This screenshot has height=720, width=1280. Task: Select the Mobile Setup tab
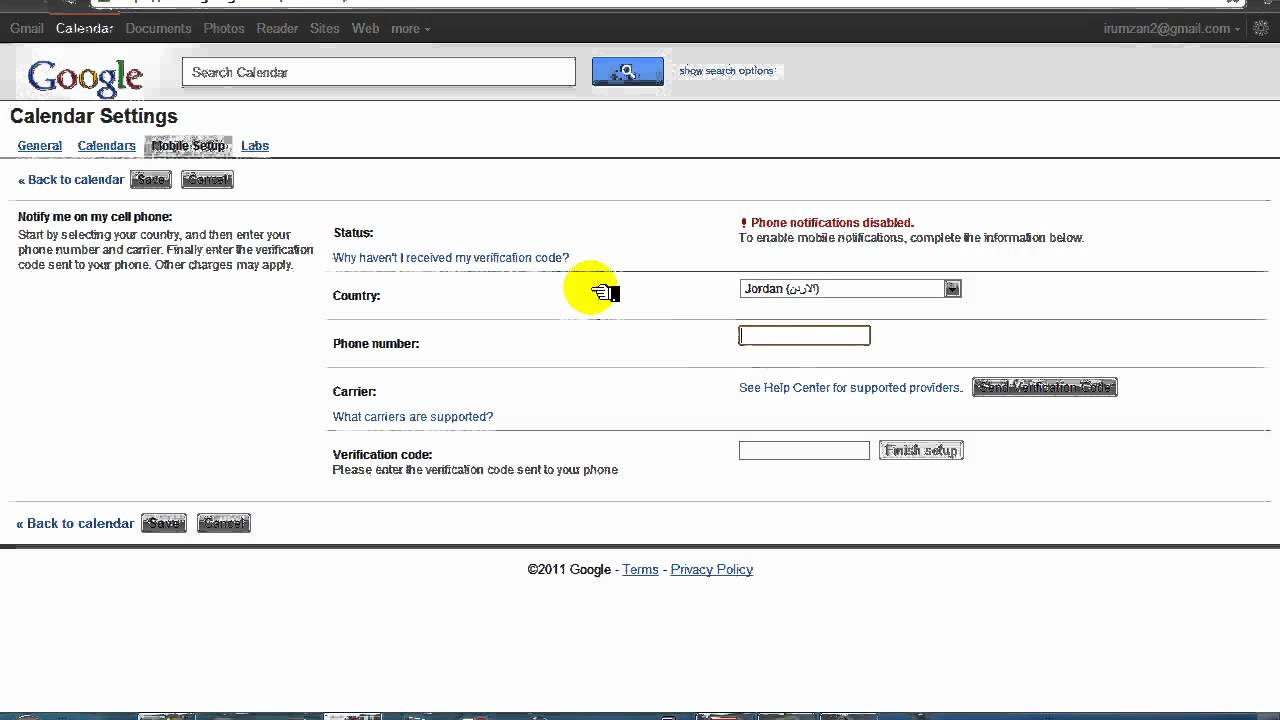(189, 146)
